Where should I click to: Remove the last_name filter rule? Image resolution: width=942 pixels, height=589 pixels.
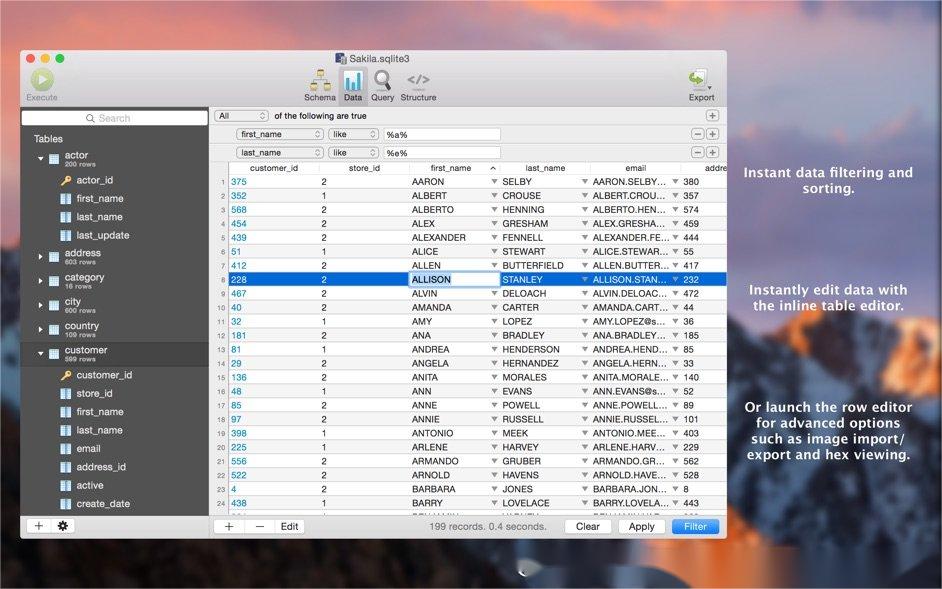pyautogui.click(x=697, y=153)
